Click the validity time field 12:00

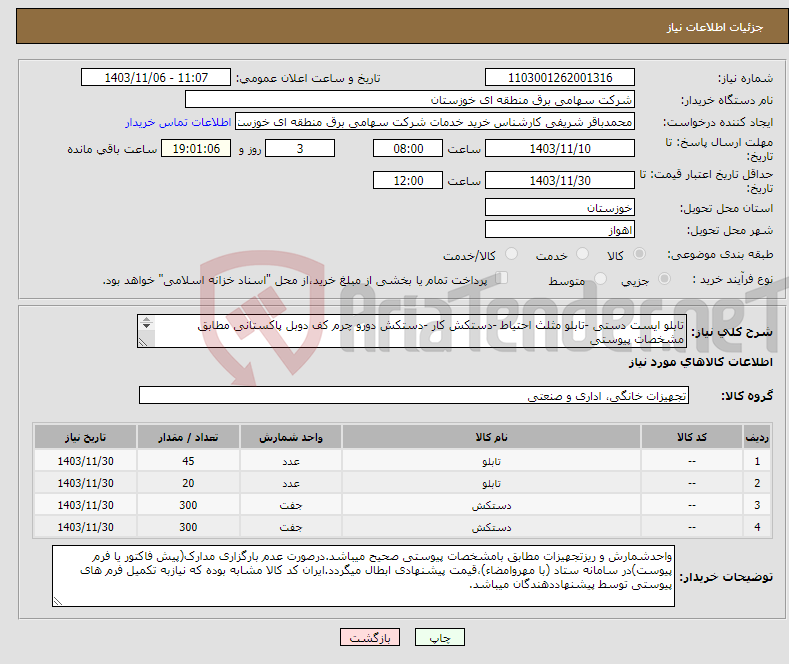(x=408, y=180)
